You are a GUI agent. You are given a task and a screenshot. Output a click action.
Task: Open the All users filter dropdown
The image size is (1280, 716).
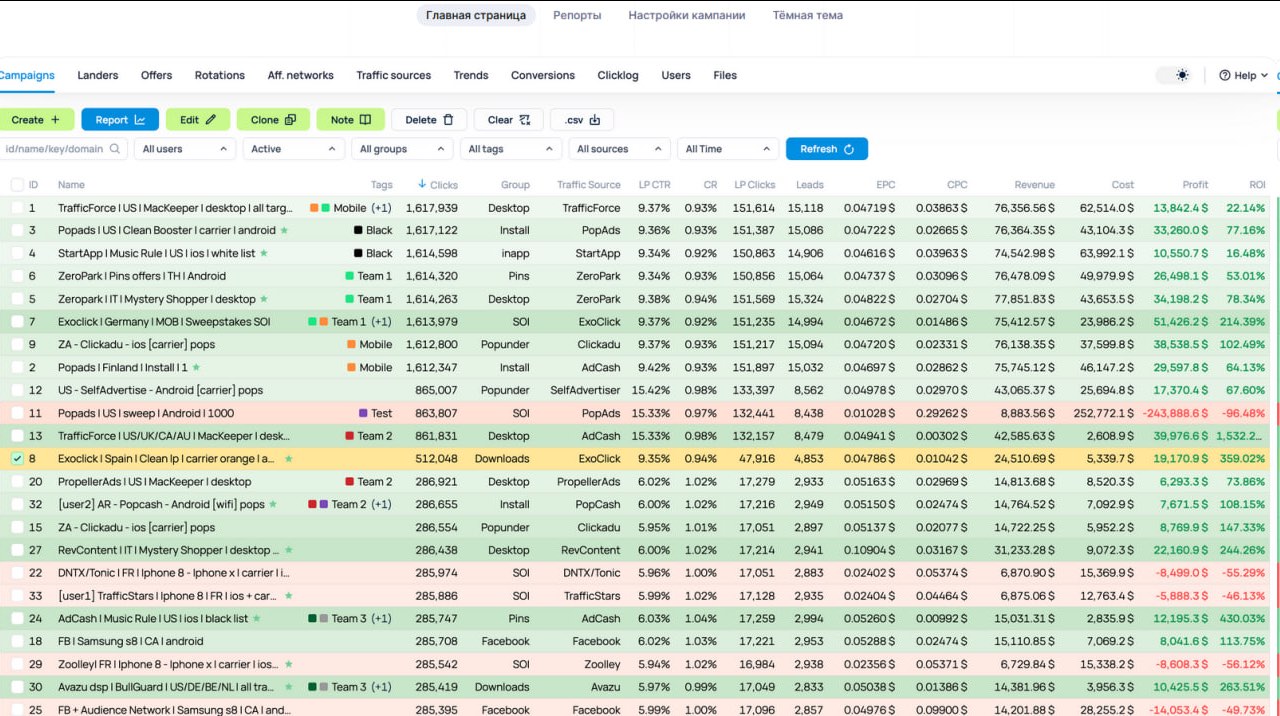point(185,149)
